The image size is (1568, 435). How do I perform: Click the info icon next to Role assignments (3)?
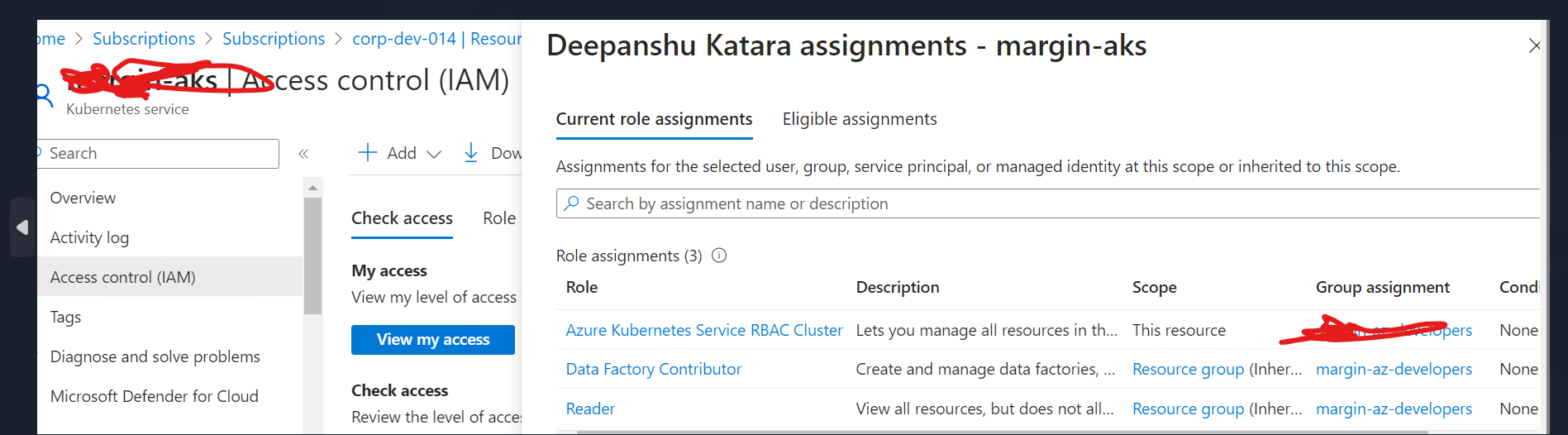coord(719,256)
